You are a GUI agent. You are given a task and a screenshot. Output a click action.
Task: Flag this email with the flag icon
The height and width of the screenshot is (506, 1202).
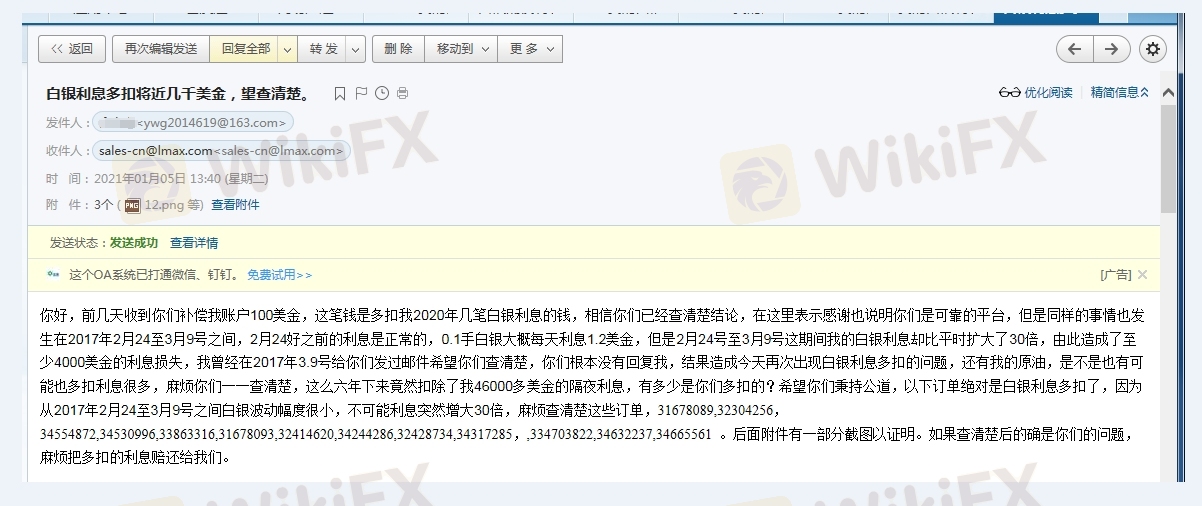click(x=361, y=94)
